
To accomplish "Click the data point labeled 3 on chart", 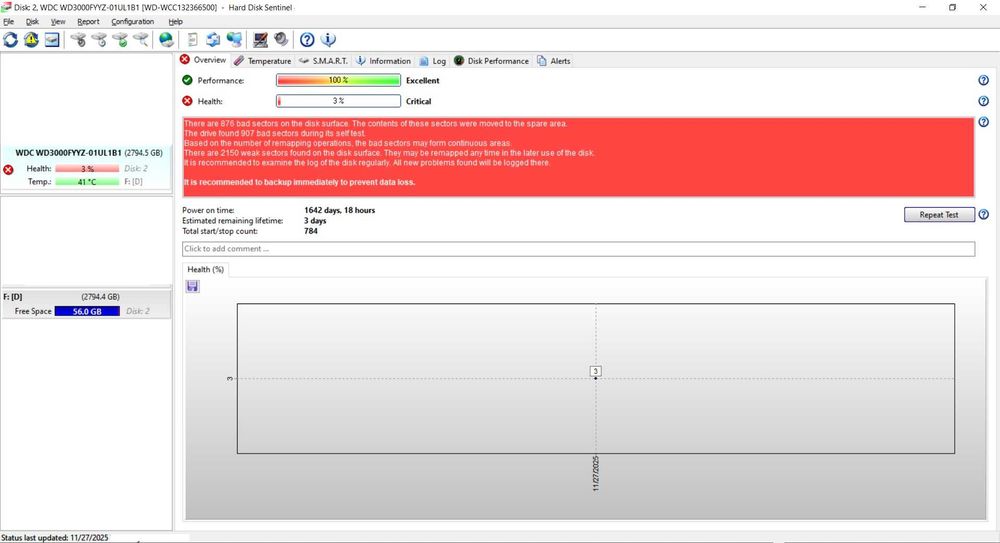I will [596, 378].
